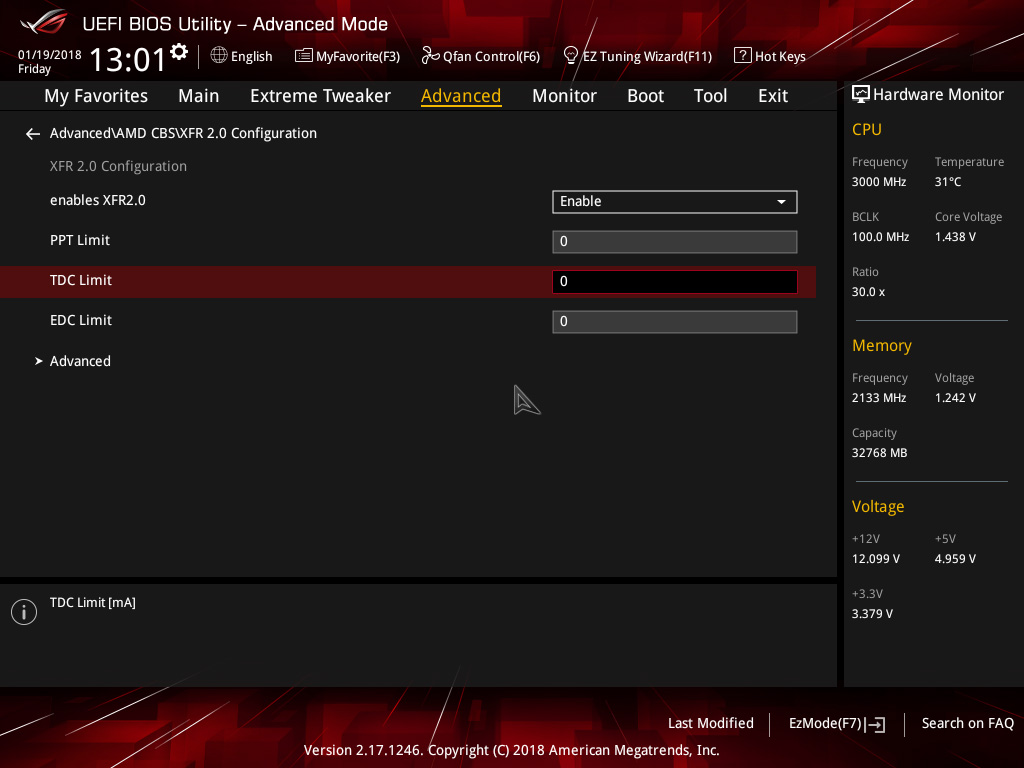Click memory frequency value 2133 MHz
The height and width of the screenshot is (768, 1024).
[879, 398]
